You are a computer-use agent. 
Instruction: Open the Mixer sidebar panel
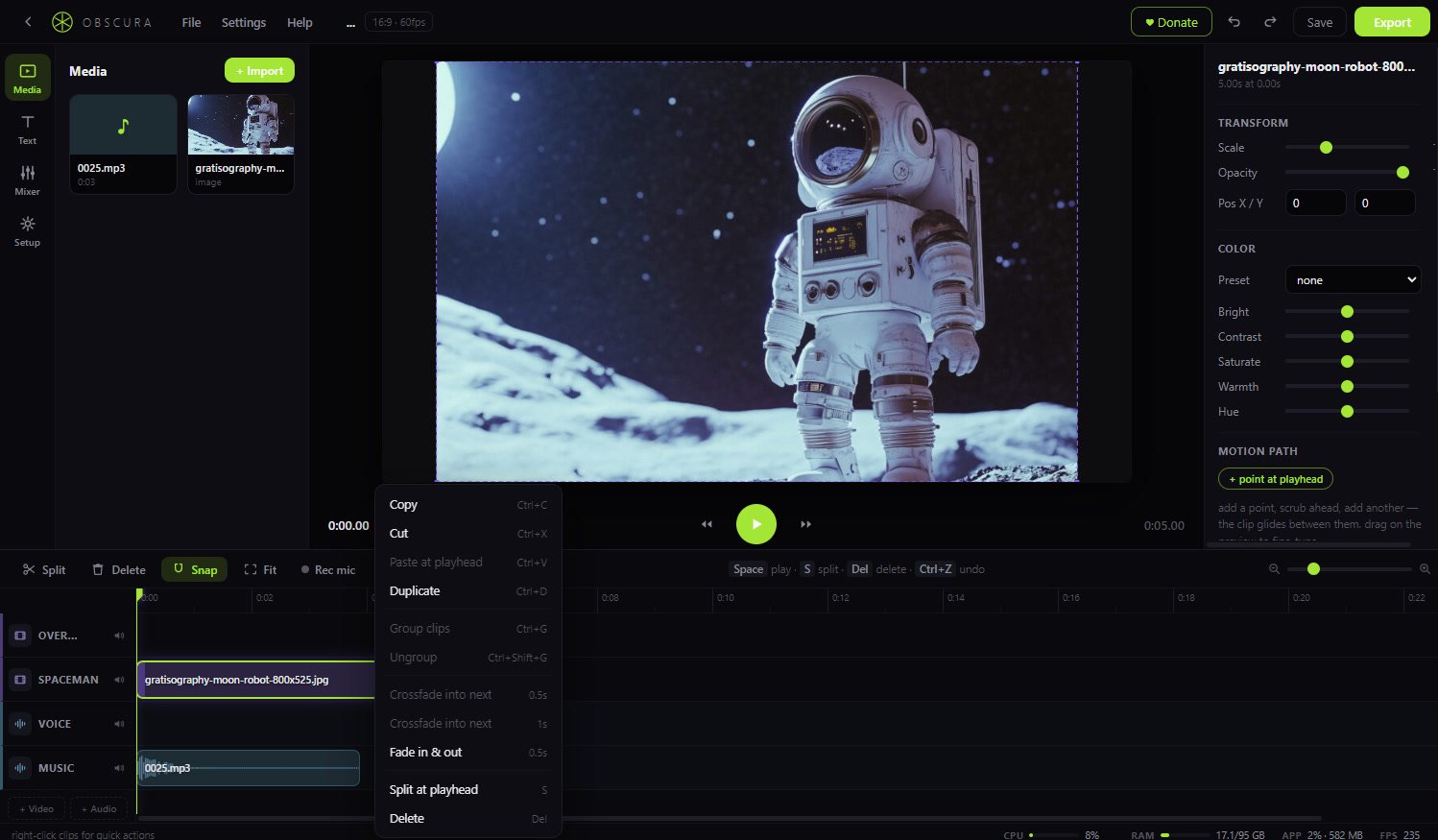(x=27, y=180)
